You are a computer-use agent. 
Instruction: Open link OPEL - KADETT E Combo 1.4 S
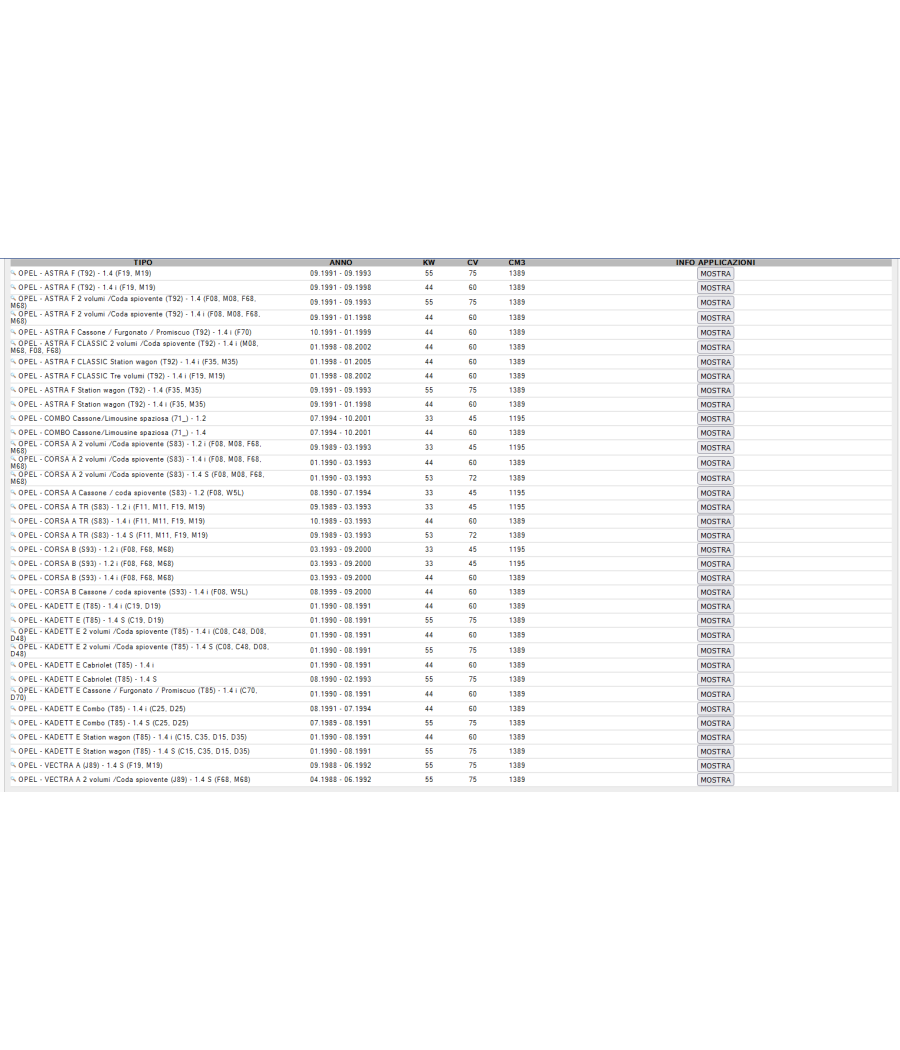pyautogui.click(x=103, y=723)
